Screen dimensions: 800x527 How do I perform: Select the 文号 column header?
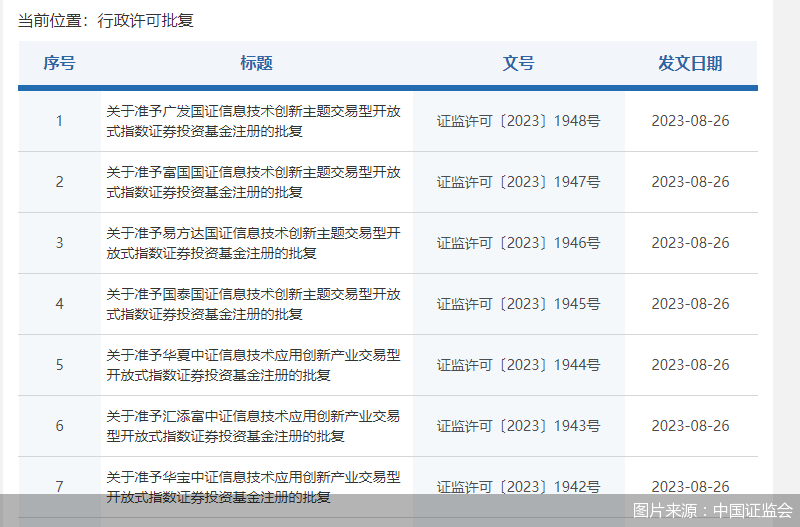pyautogui.click(x=518, y=63)
